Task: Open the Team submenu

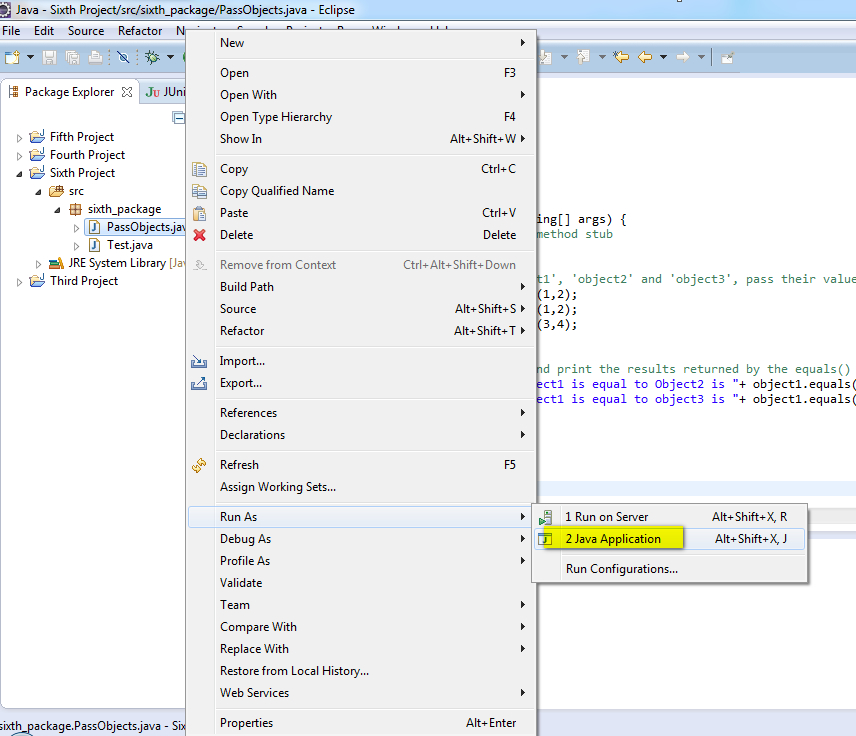Action: tap(361, 605)
